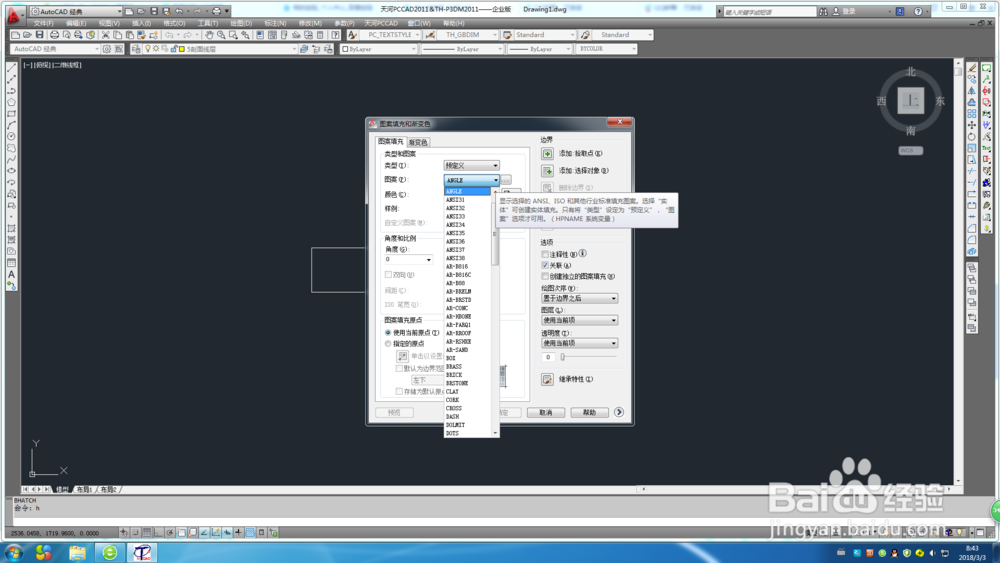Toggle the Double checkbox under angle

pos(388,275)
